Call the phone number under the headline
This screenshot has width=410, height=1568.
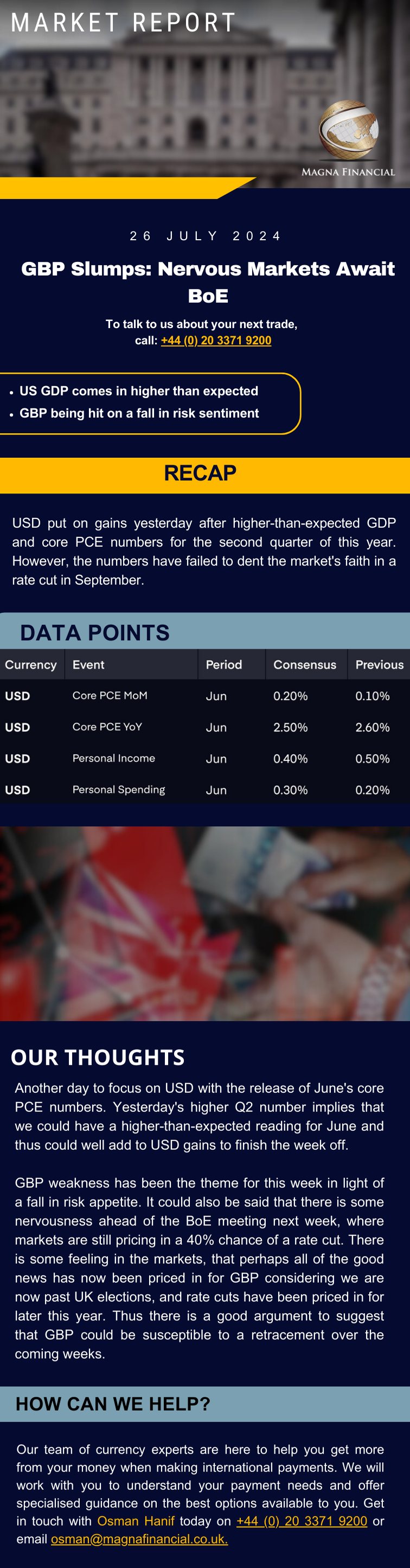point(216,340)
